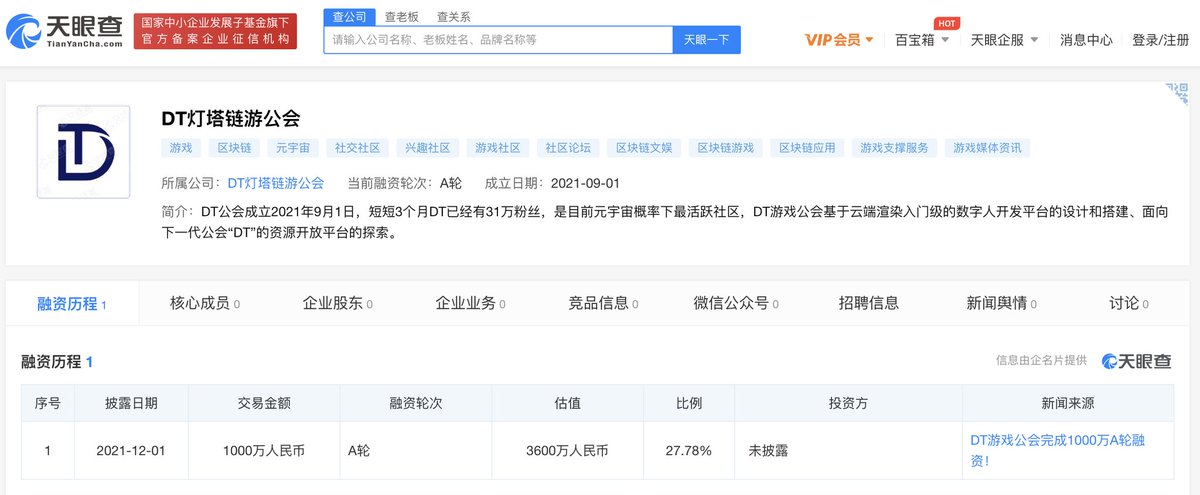Click the 融资历程 1 section heading
This screenshot has height=495, width=1200.
57,362
